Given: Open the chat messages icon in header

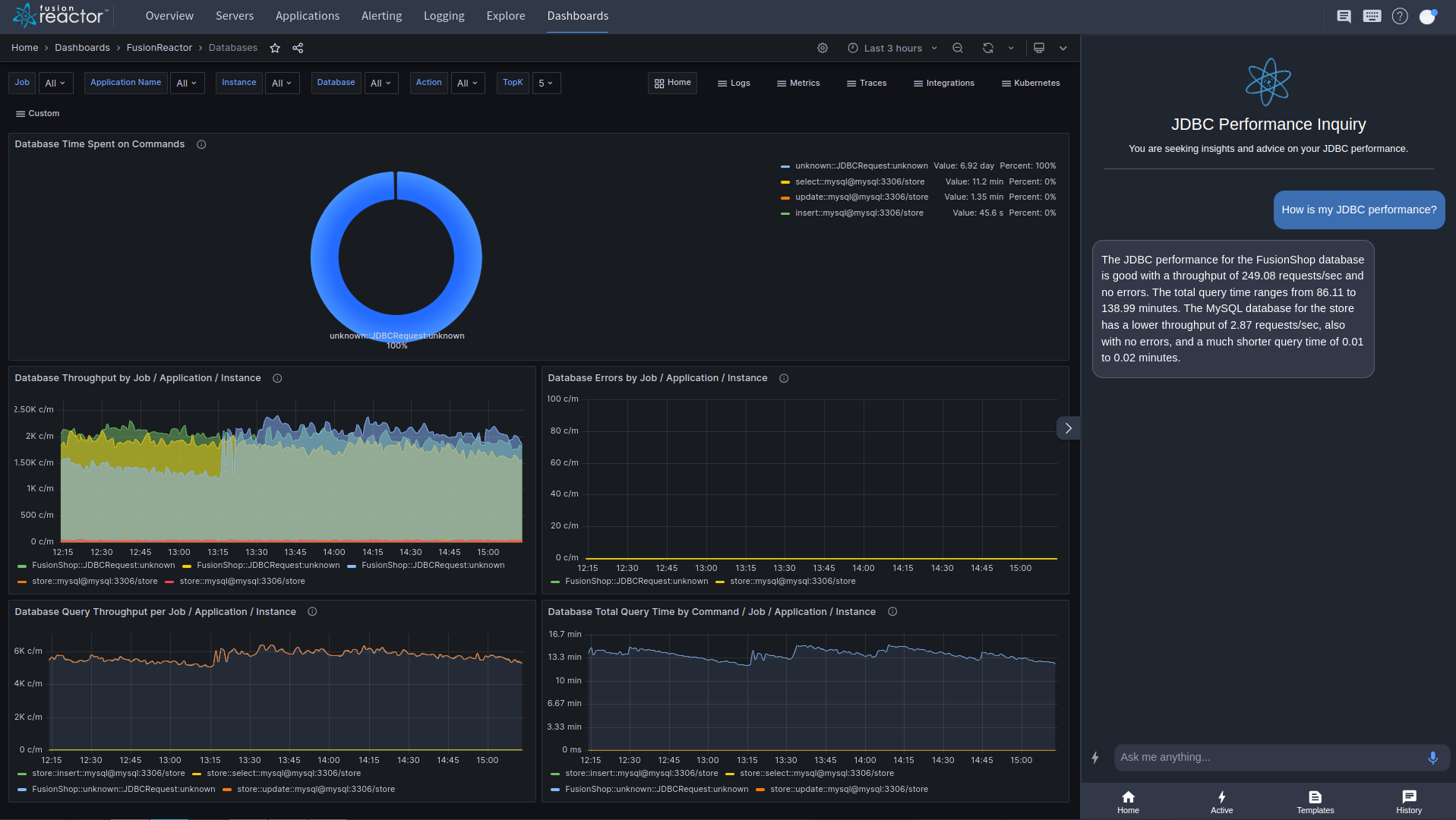Looking at the screenshot, I should tap(1344, 16).
